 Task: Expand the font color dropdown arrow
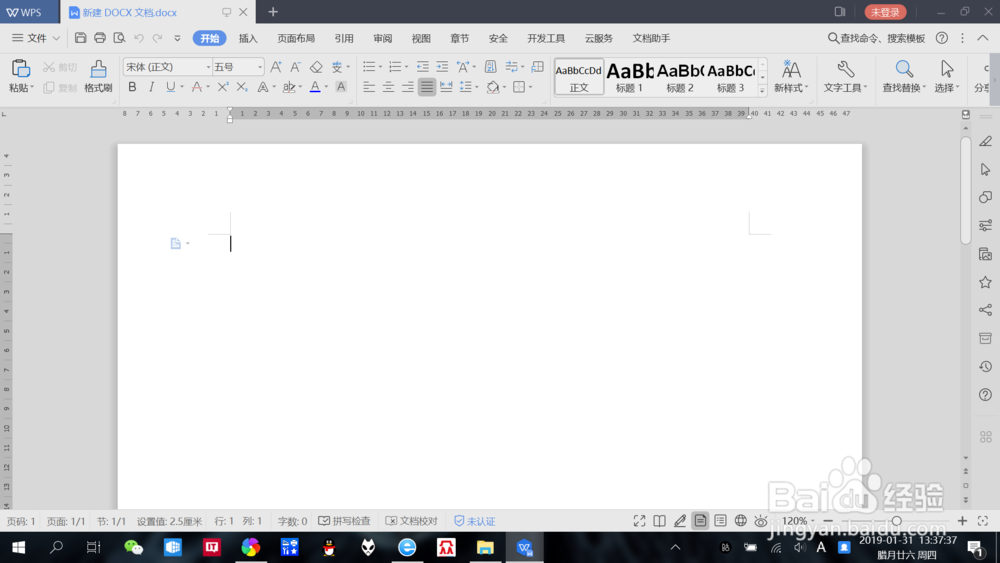click(x=326, y=87)
